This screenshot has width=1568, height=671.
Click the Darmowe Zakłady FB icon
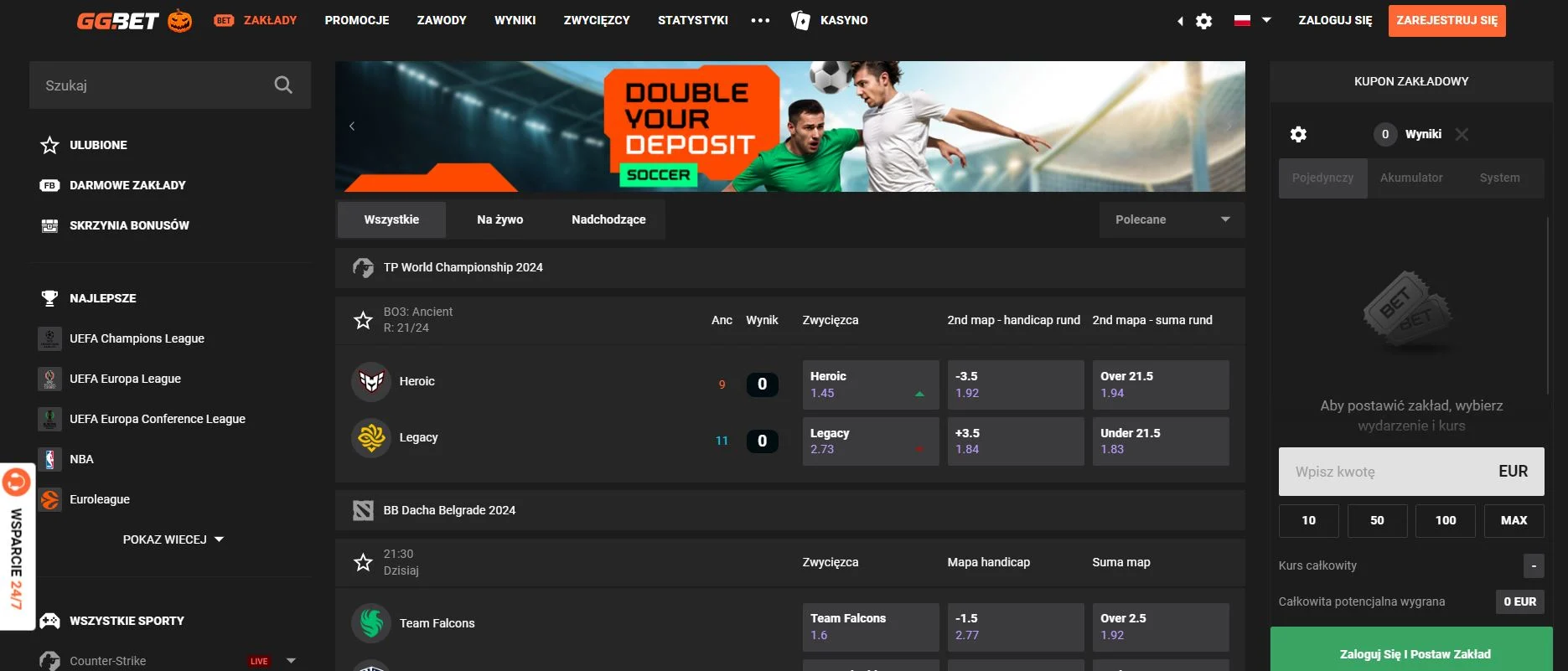(49, 185)
